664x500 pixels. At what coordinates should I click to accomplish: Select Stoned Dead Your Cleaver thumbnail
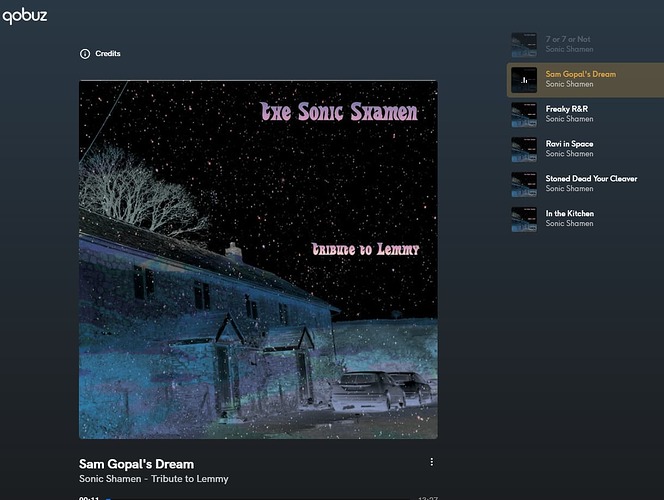524,185
